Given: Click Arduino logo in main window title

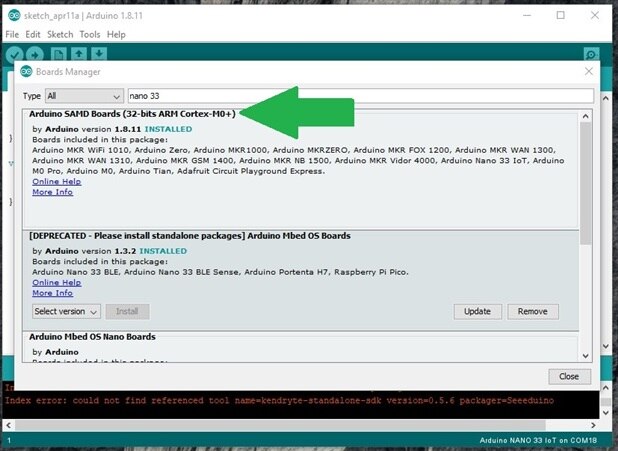Looking at the screenshot, I should pyautogui.click(x=14, y=15).
